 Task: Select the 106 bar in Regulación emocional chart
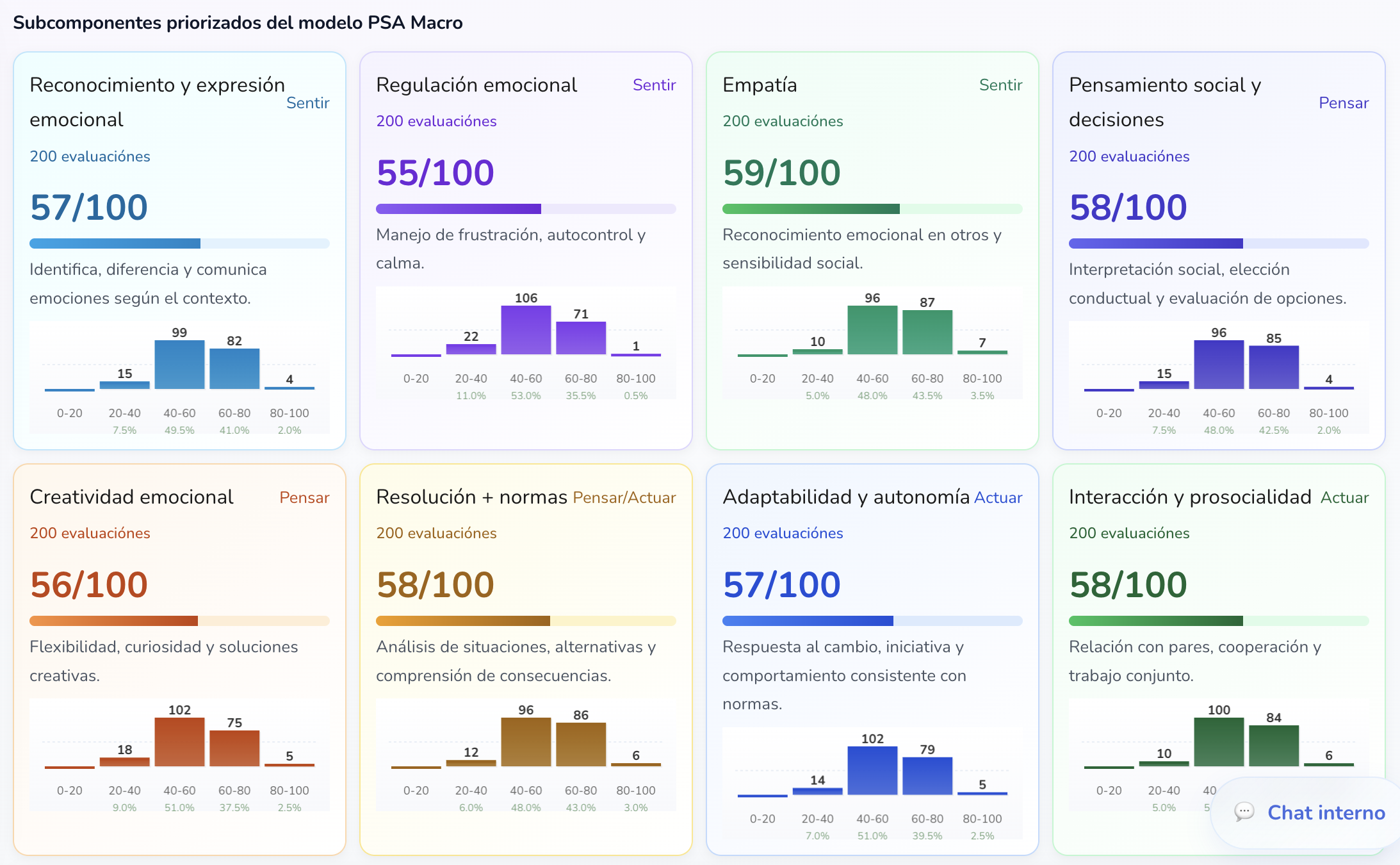click(526, 330)
